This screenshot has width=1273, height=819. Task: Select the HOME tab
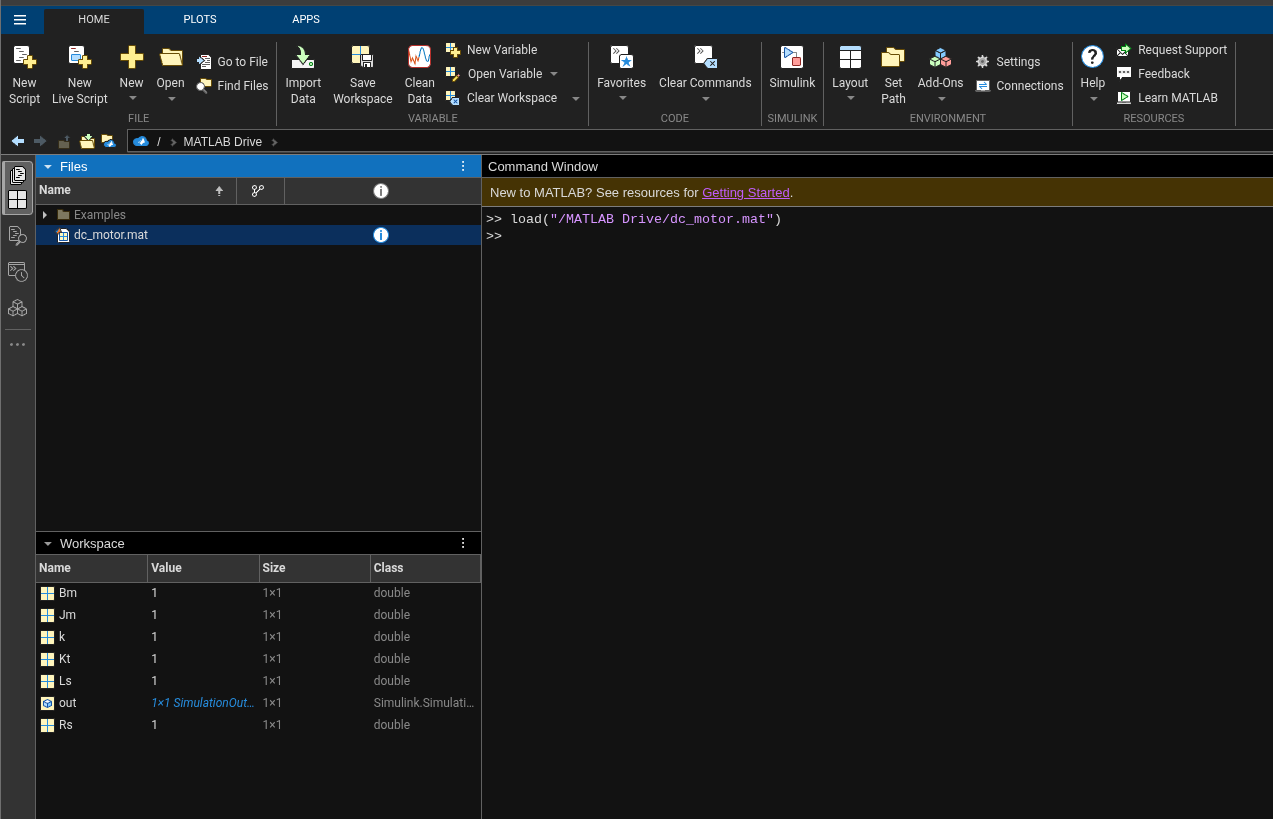click(94, 19)
